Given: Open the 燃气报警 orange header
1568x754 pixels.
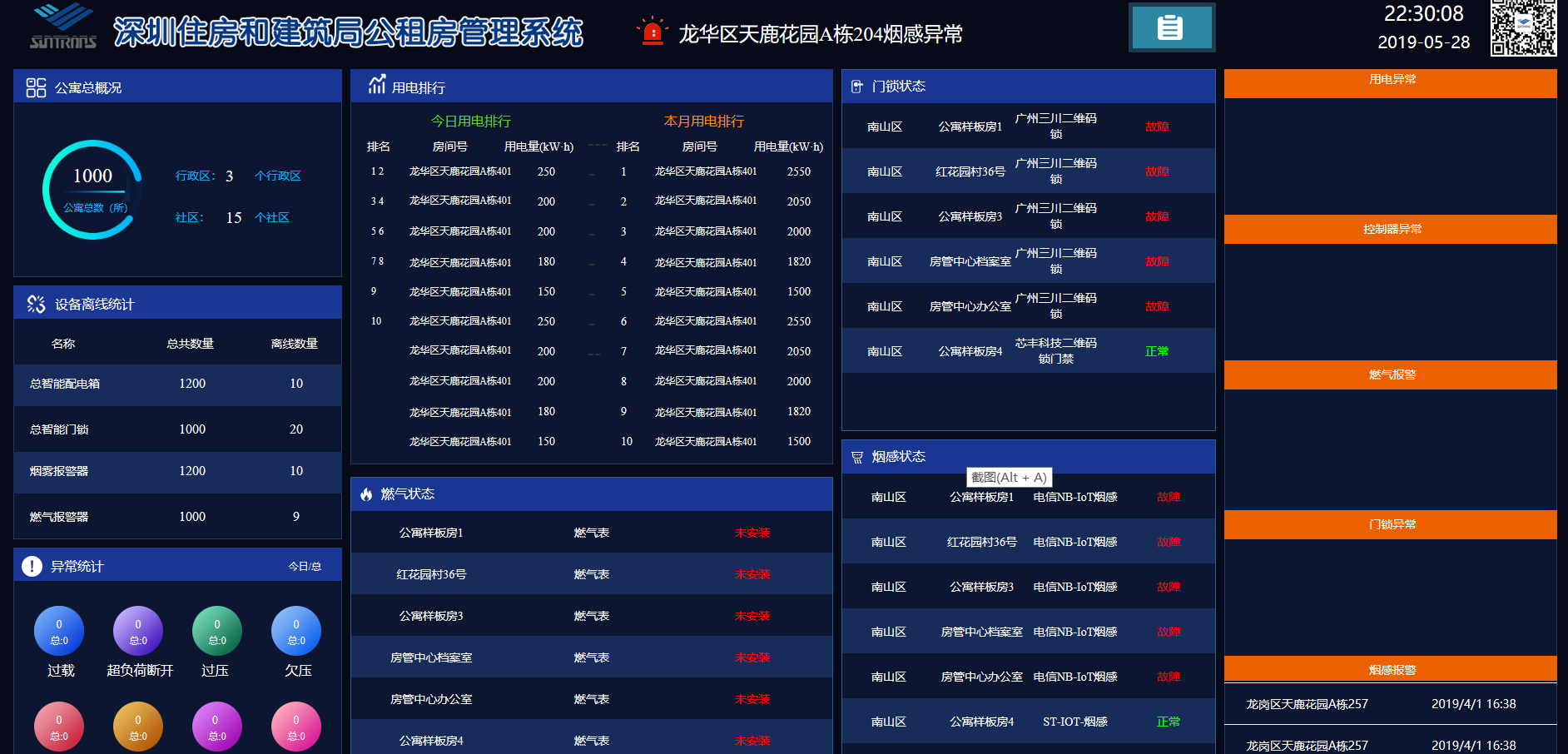Looking at the screenshot, I should coord(1391,375).
